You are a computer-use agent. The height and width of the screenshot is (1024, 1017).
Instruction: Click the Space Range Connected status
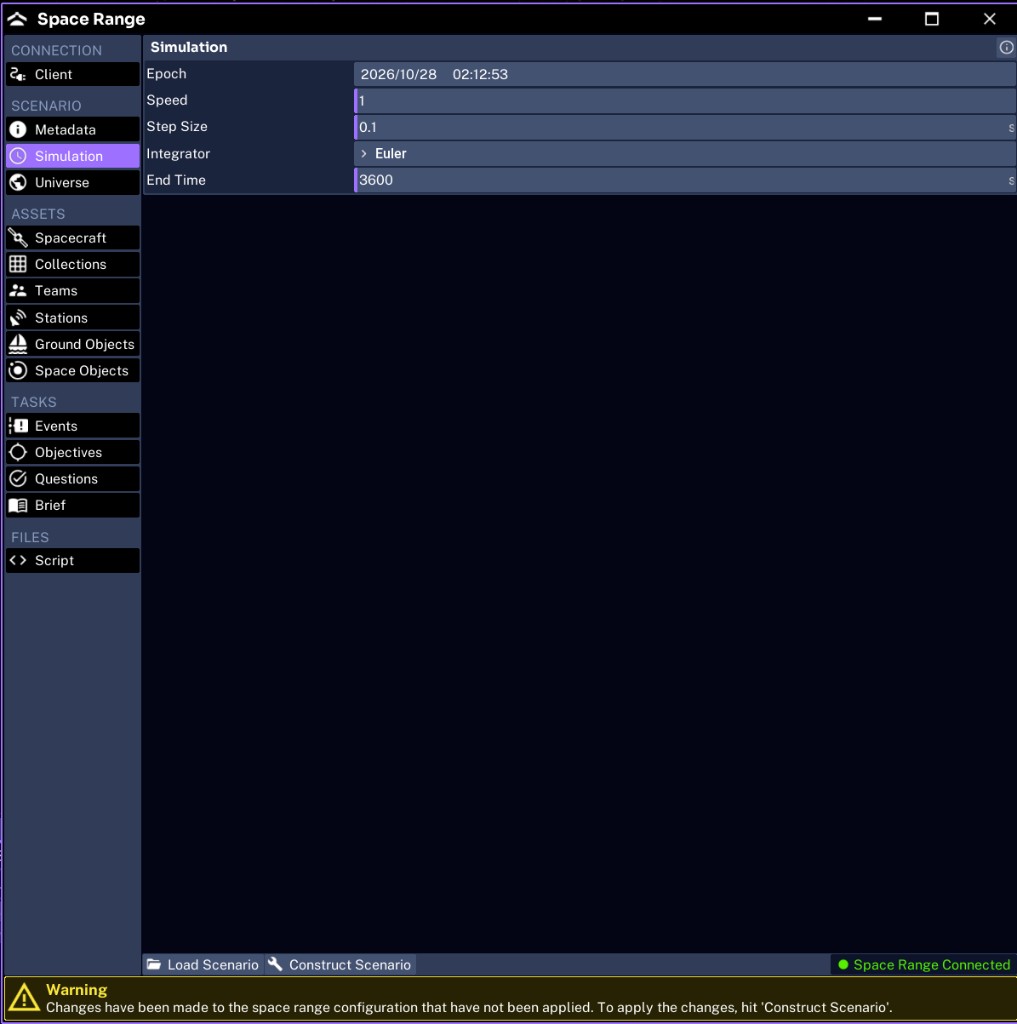tap(924, 964)
